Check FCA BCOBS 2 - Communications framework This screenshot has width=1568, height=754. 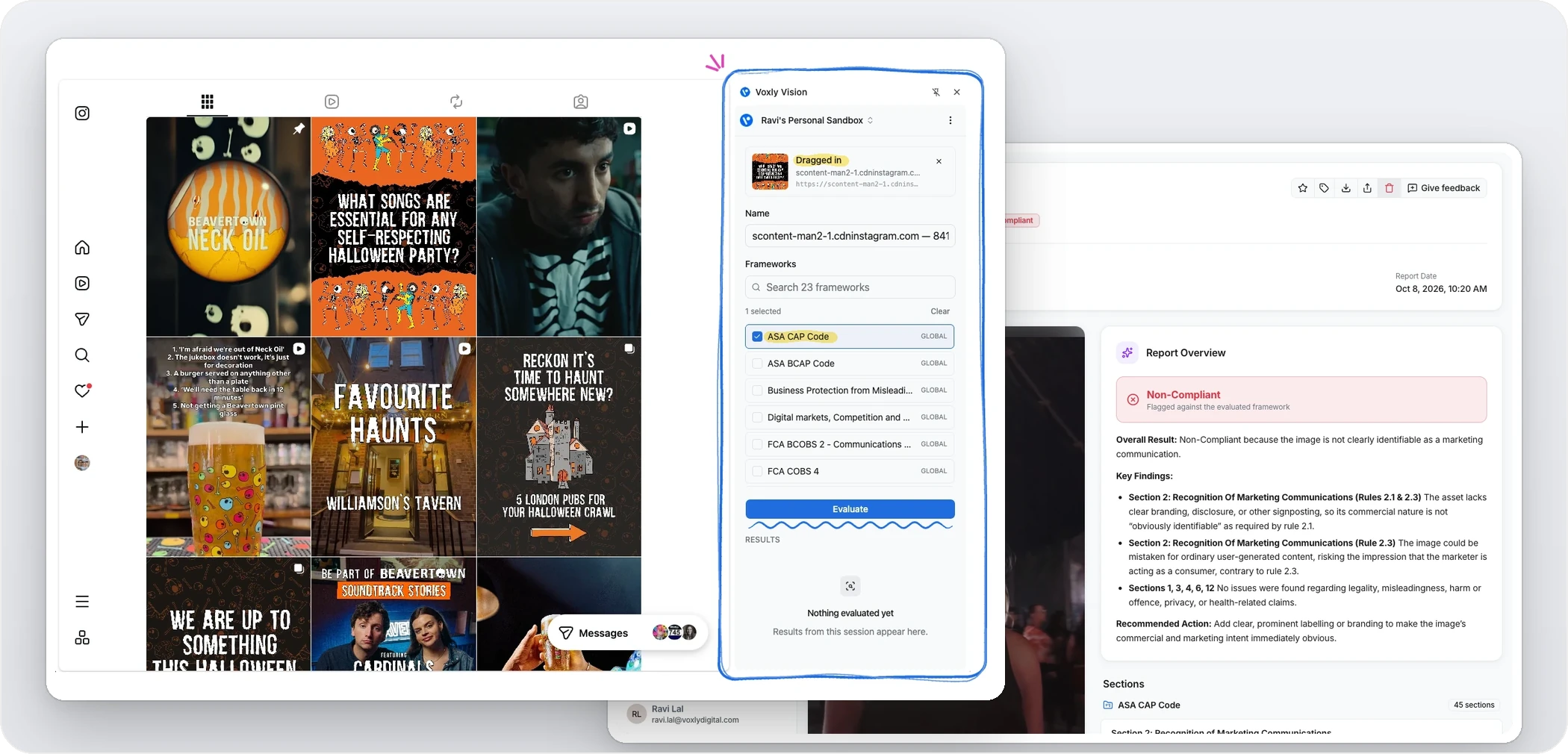[757, 444]
